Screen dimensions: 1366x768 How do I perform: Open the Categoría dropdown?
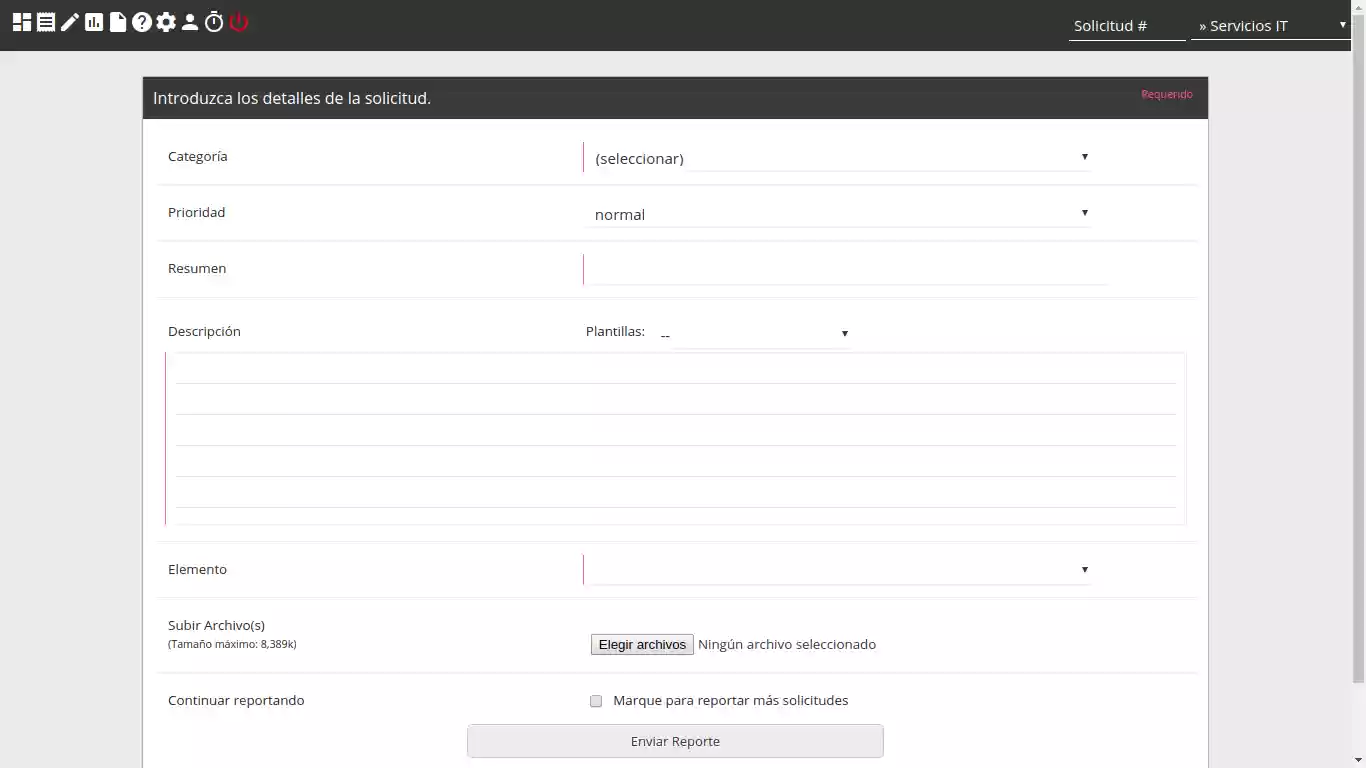tap(838, 157)
